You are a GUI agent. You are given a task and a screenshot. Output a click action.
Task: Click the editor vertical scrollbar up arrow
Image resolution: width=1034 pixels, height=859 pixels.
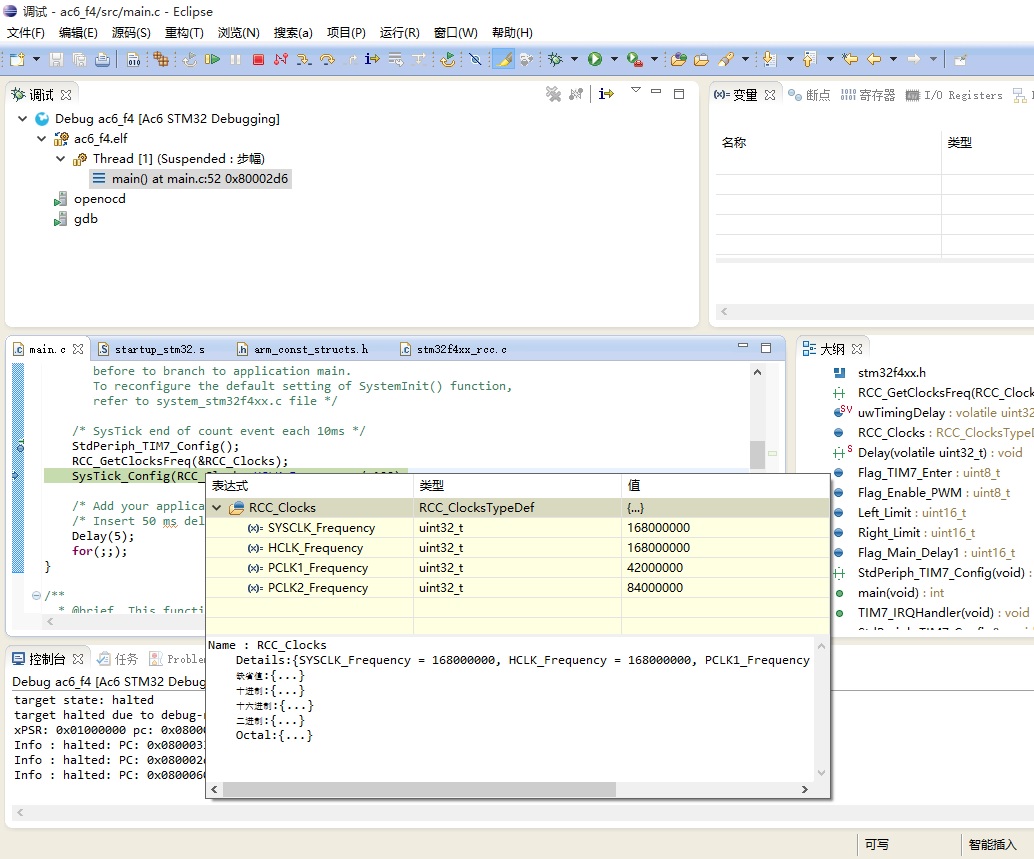(x=757, y=372)
